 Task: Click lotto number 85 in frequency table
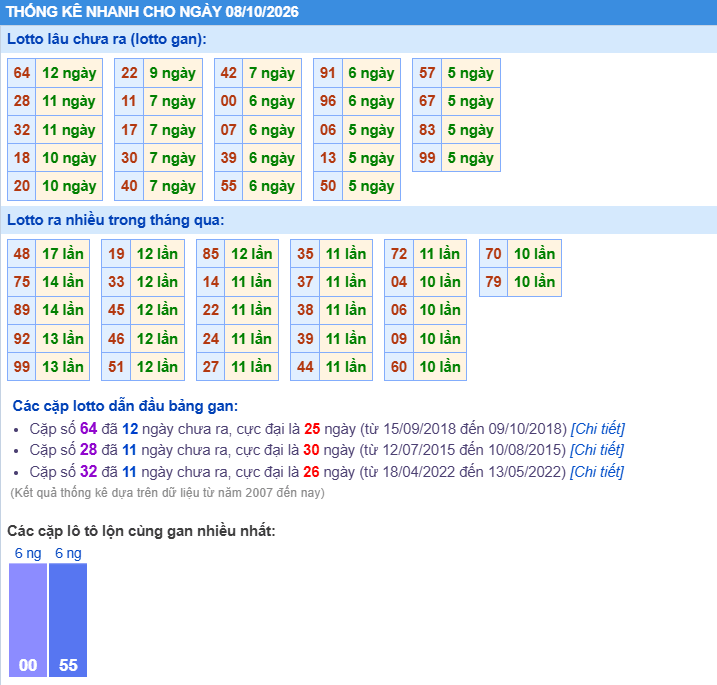[x=211, y=254]
